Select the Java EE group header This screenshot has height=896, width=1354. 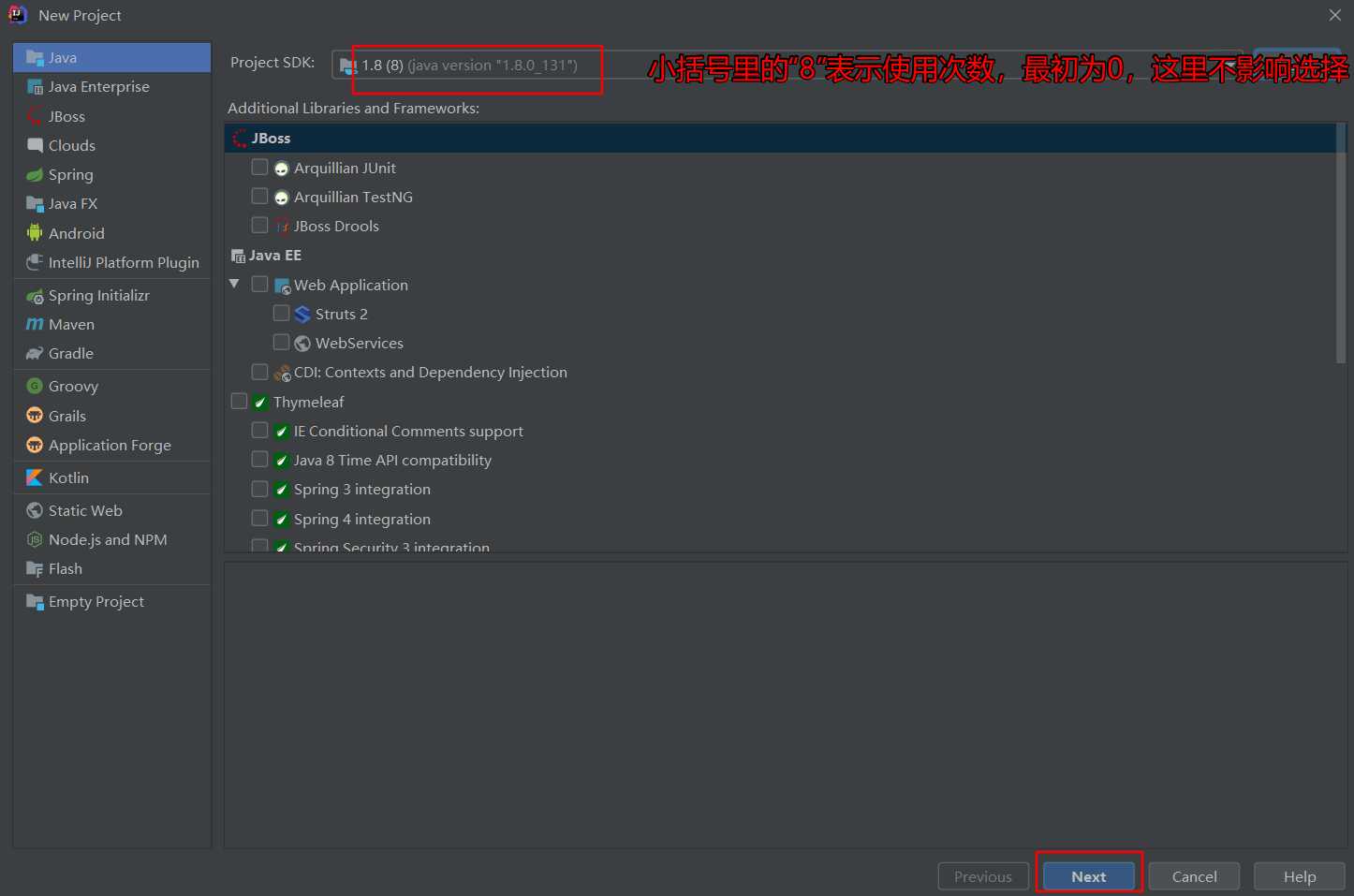click(780, 256)
